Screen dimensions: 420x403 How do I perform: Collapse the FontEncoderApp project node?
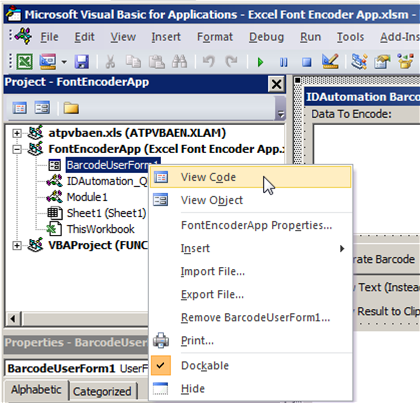[x=16, y=149]
